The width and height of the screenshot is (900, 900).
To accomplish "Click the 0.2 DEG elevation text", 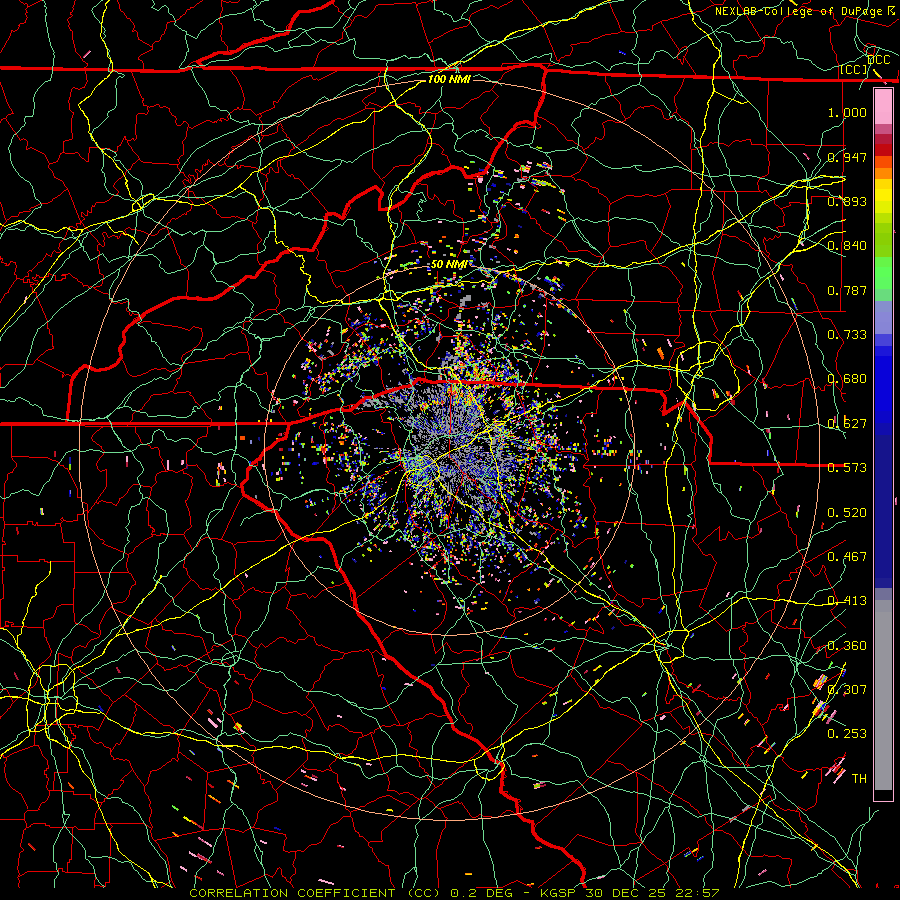I will (481, 893).
